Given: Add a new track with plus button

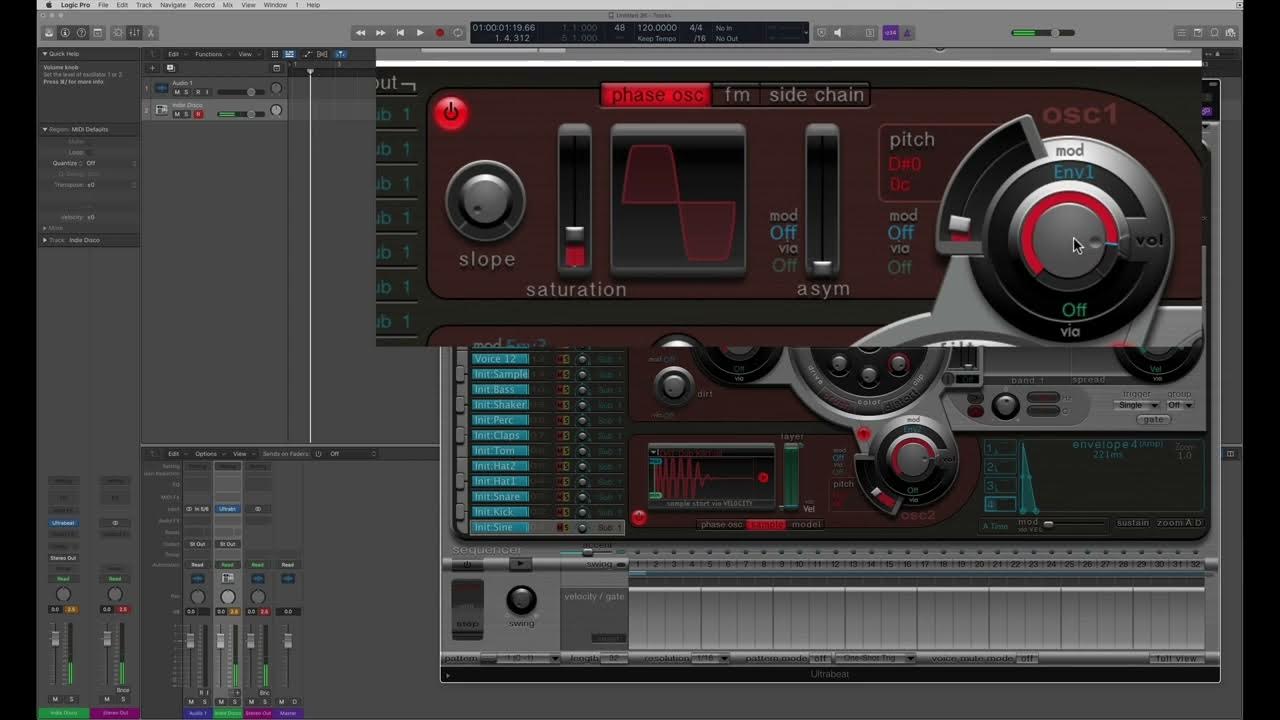Looking at the screenshot, I should coord(153,68).
